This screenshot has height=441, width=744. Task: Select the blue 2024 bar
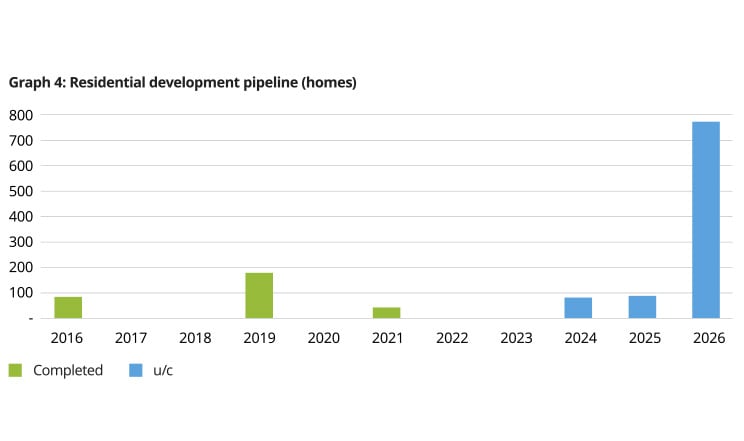pyautogui.click(x=578, y=307)
